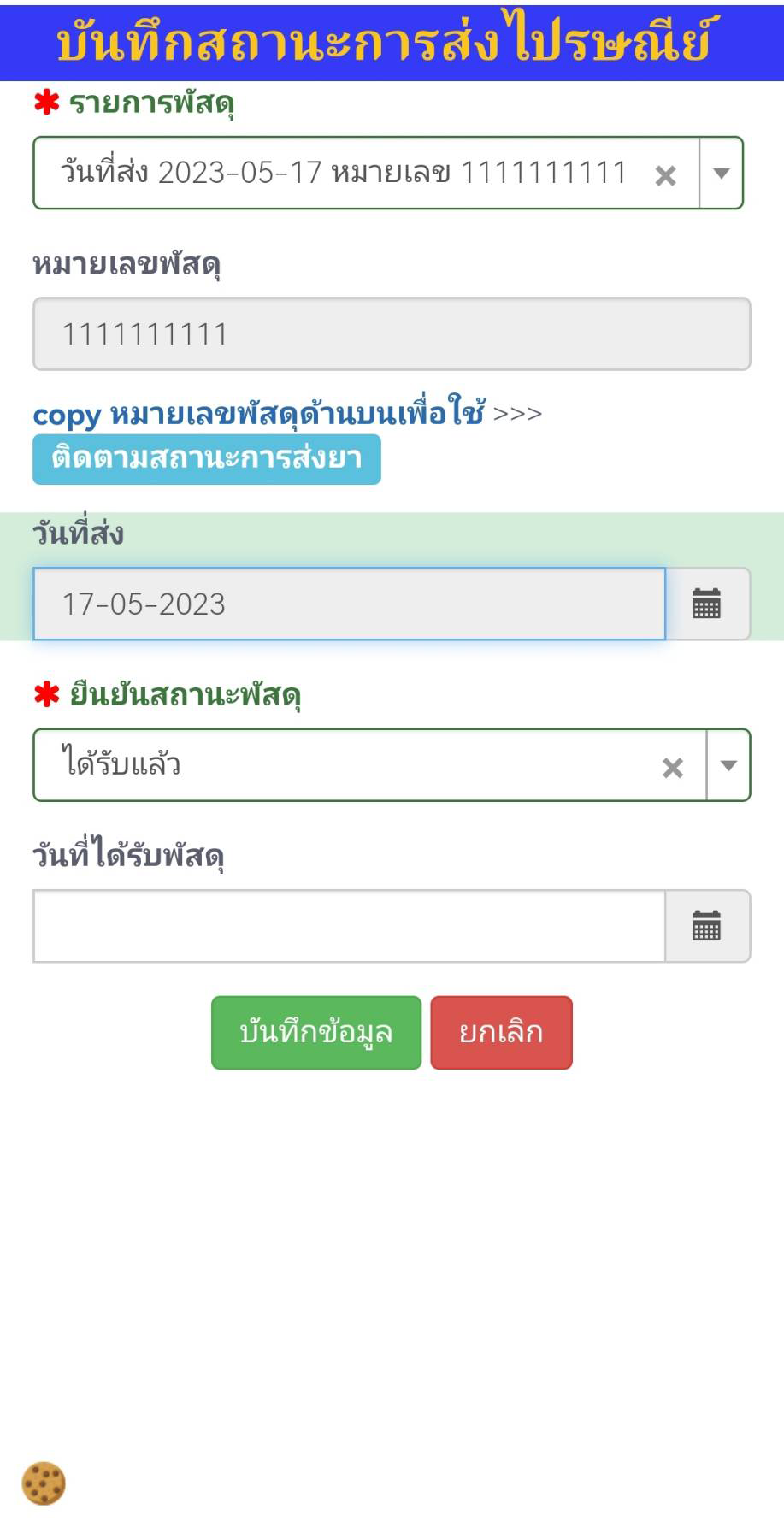This screenshot has height=1527, width=784.
Task: Open the status box showing ได้รับแล้ว
Action: (x=342, y=765)
